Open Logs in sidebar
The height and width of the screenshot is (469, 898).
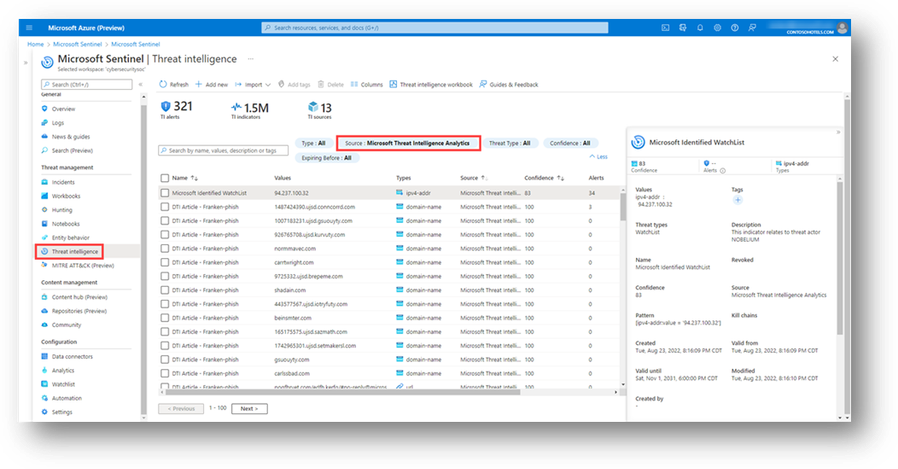[x=58, y=123]
